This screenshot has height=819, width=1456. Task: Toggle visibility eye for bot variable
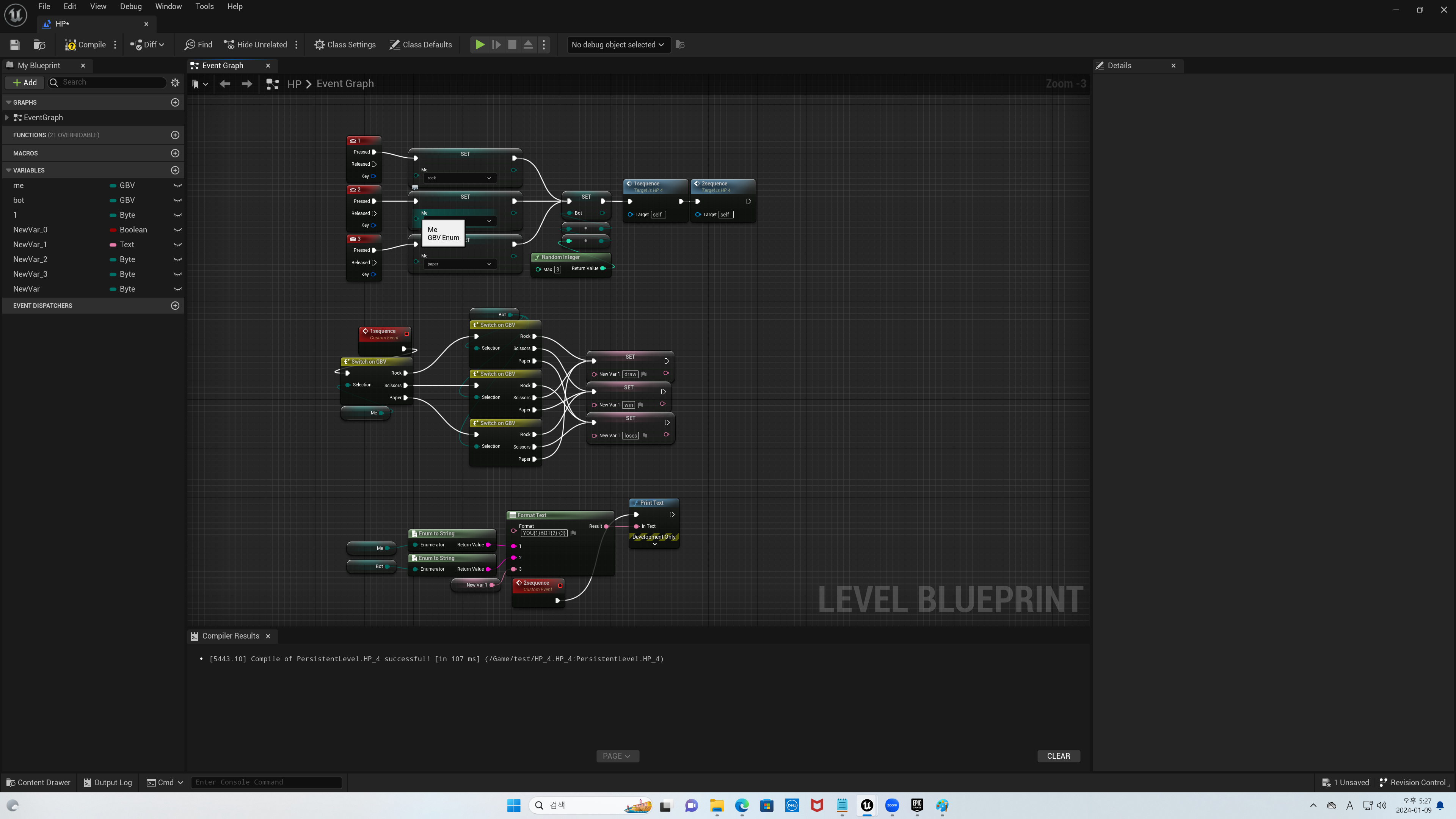(x=177, y=200)
